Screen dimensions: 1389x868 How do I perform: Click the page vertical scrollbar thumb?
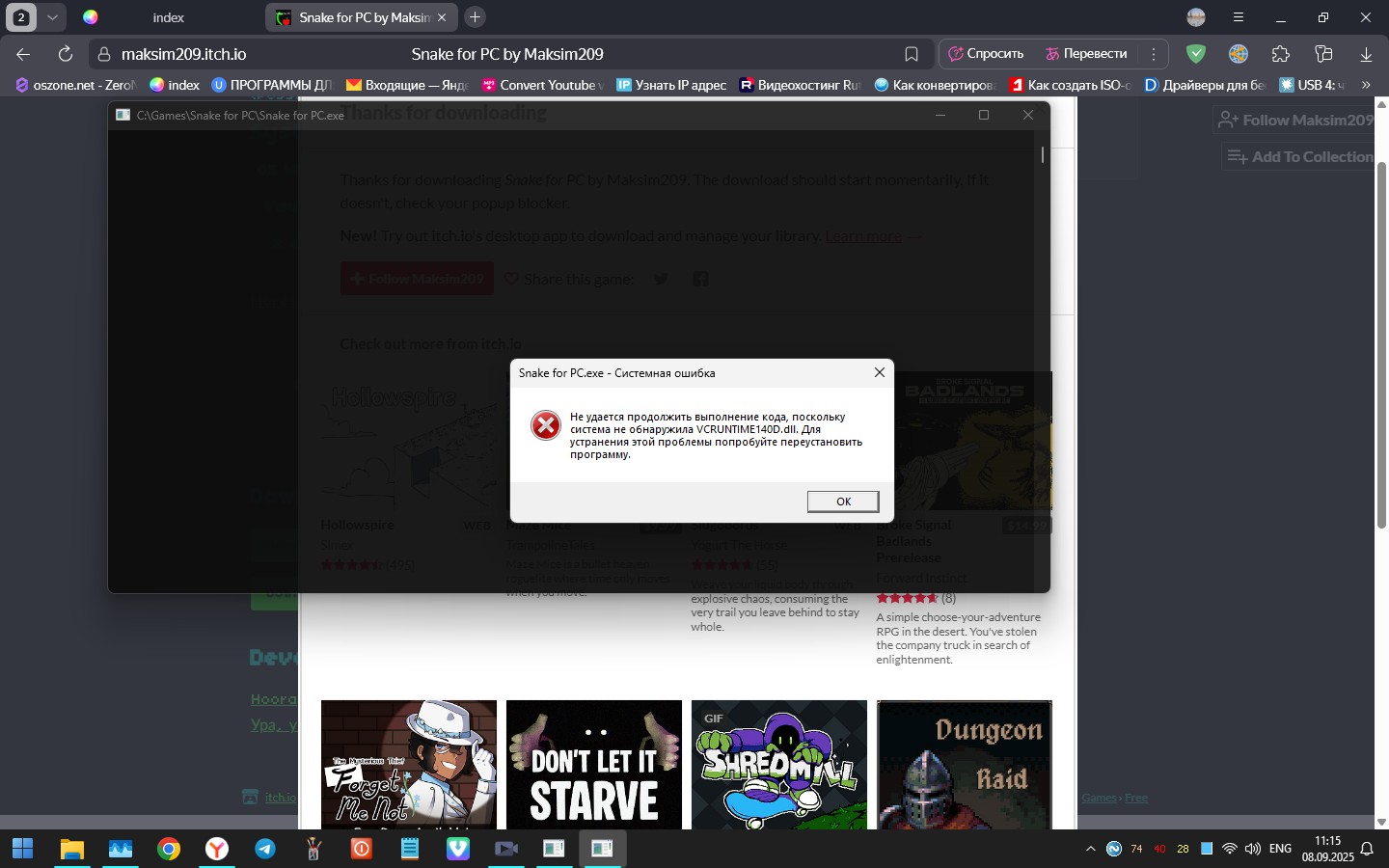coord(1380,345)
